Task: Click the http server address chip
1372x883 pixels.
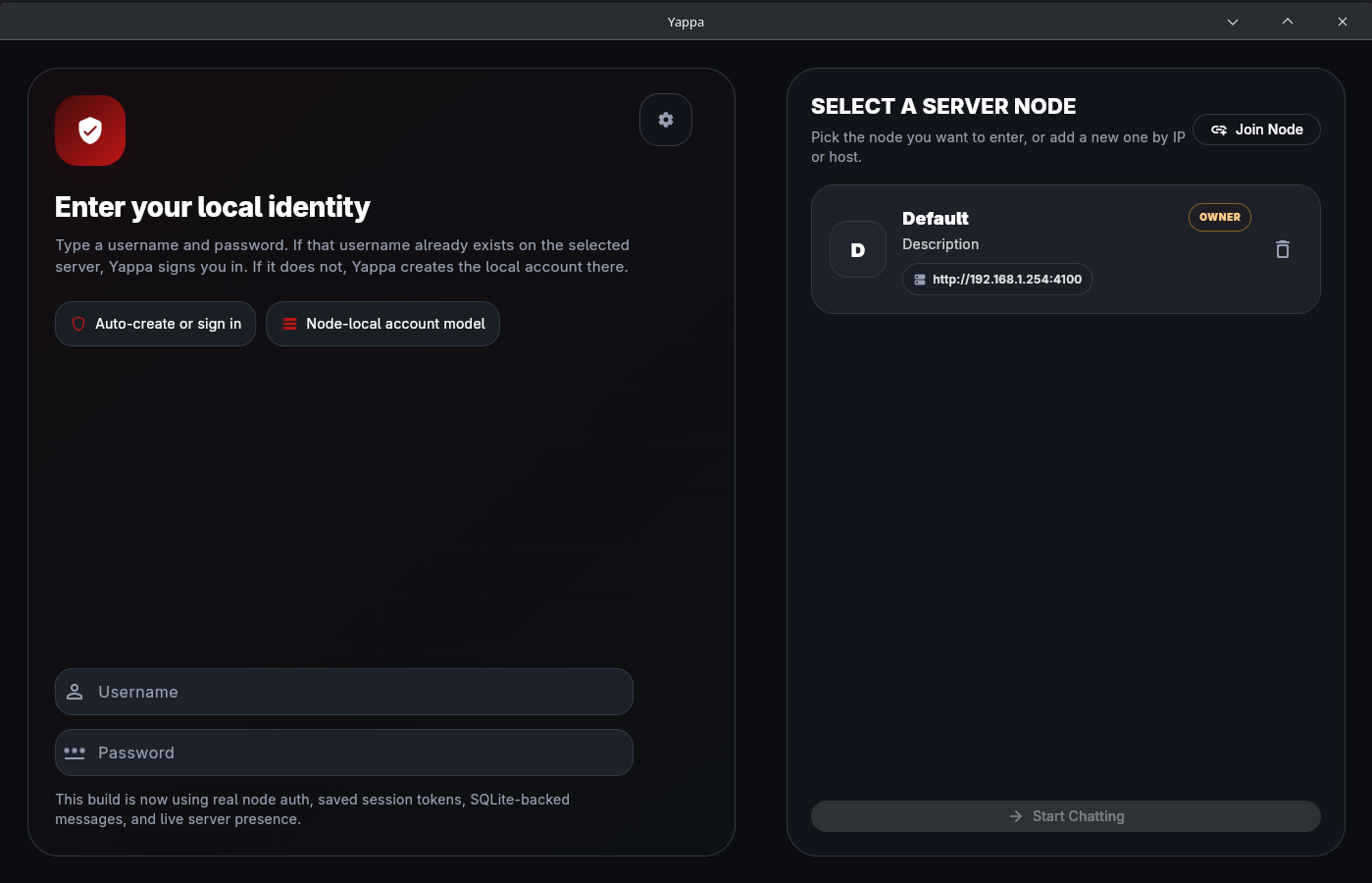Action: [x=996, y=279]
